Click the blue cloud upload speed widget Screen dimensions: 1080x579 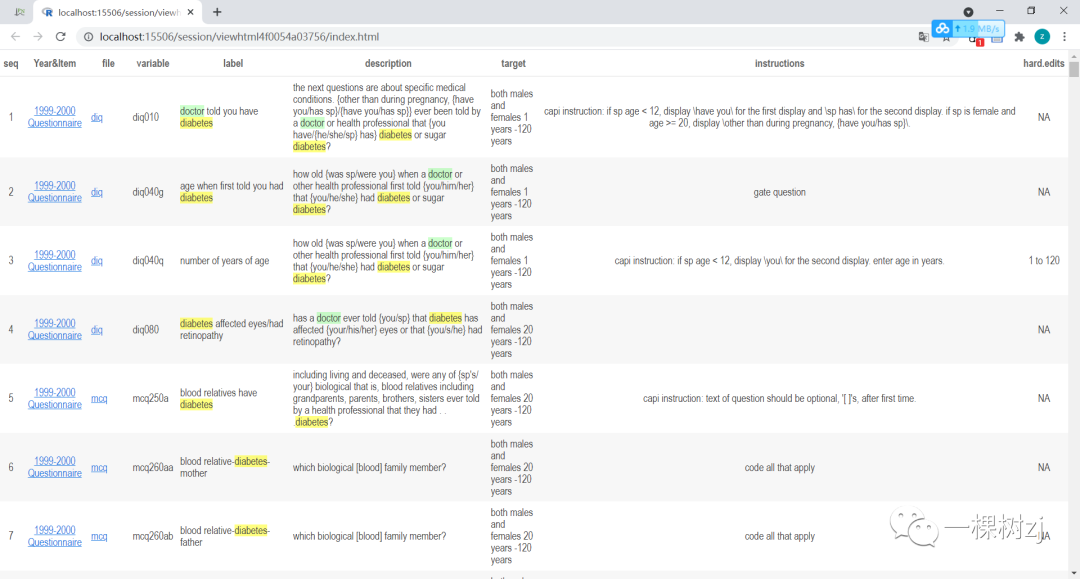click(x=968, y=28)
